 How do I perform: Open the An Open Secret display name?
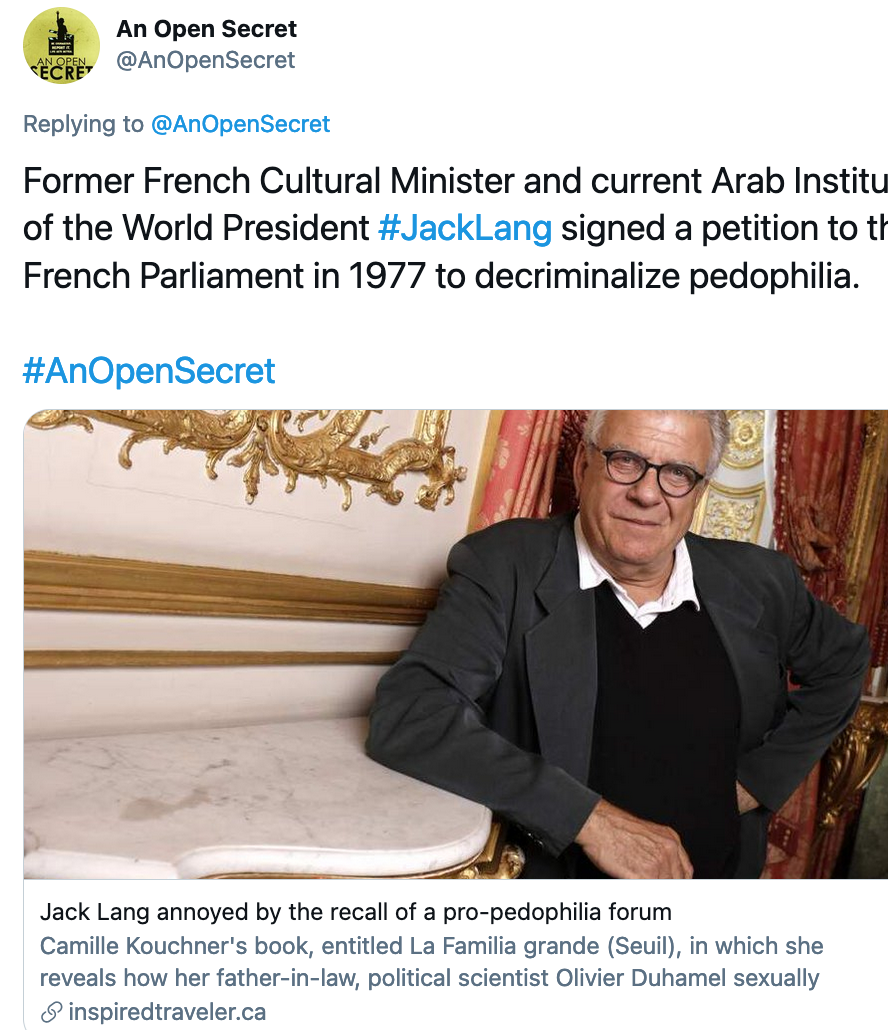[207, 29]
